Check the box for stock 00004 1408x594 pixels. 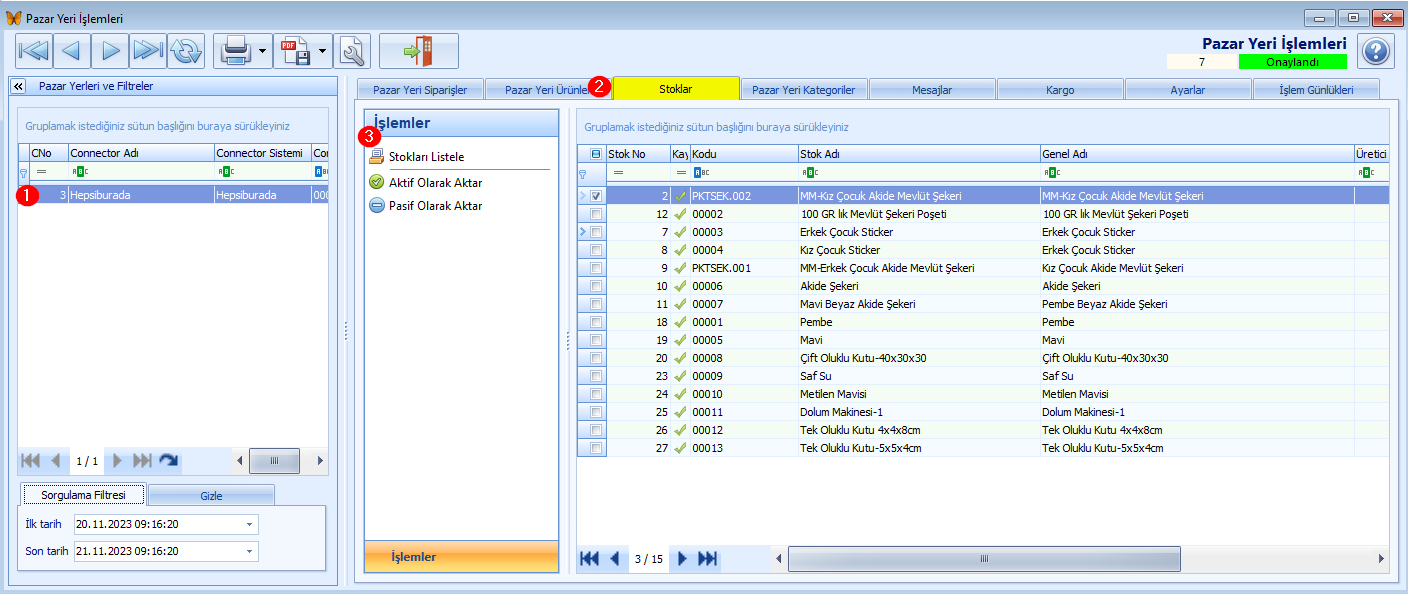[x=596, y=250]
